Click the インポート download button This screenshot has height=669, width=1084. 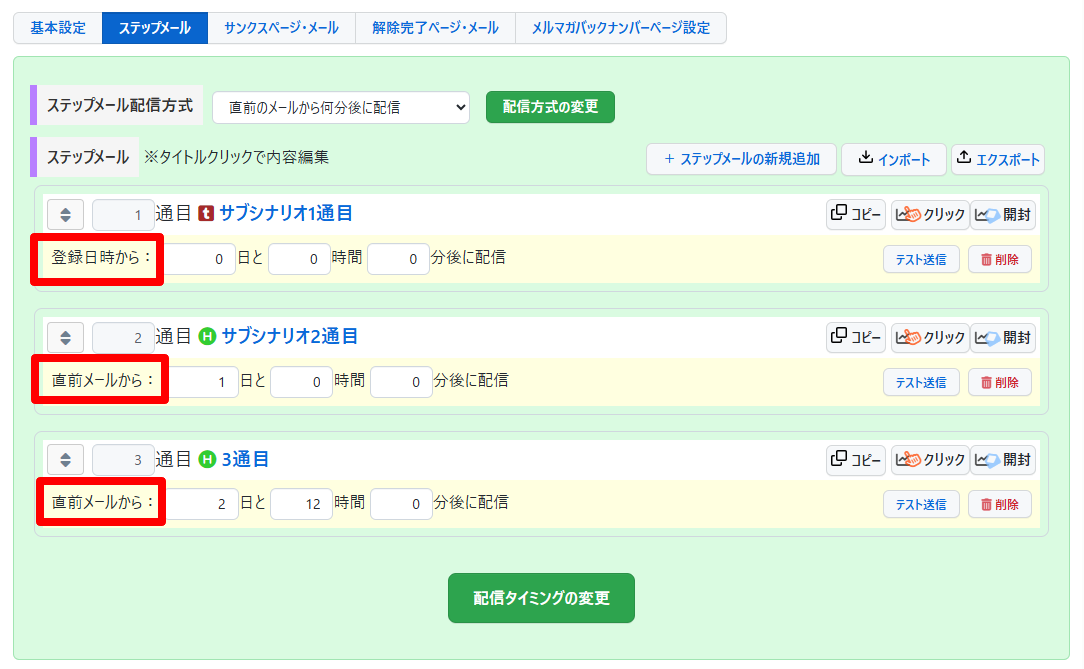tap(893, 159)
